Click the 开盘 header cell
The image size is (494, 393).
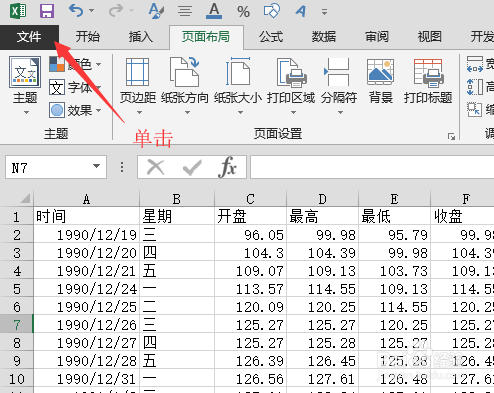click(250, 216)
